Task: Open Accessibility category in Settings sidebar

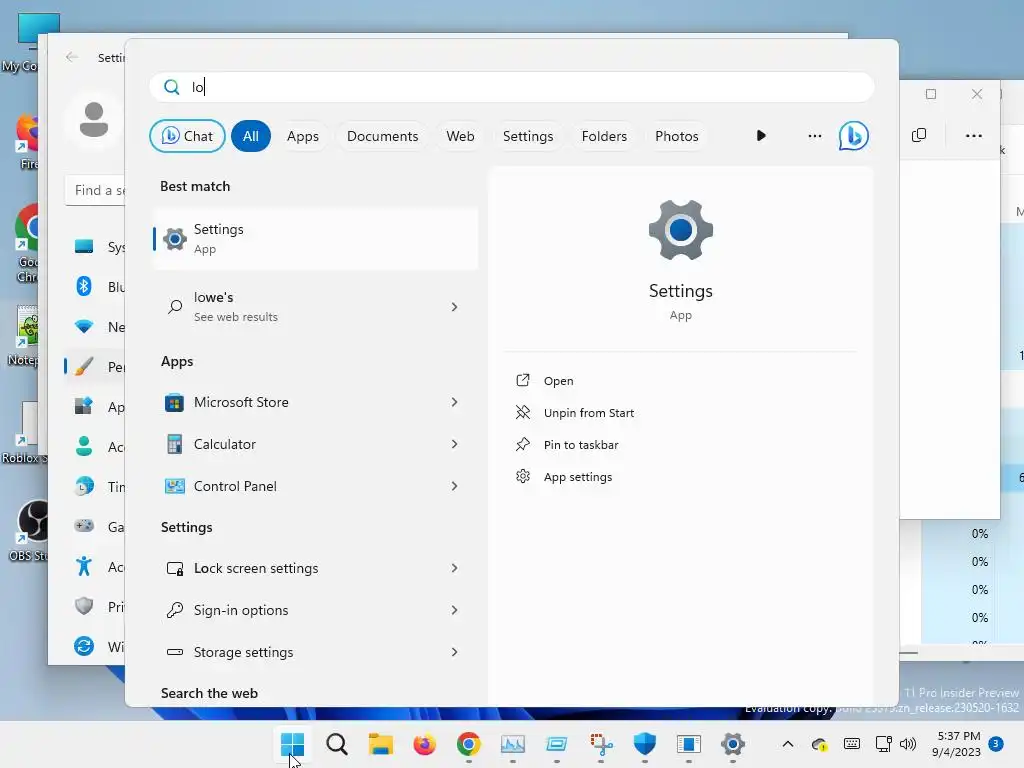Action: click(95, 566)
